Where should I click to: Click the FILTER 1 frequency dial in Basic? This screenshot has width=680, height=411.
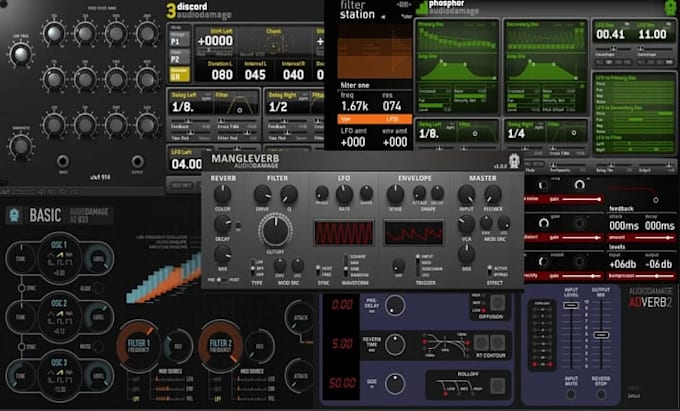point(138,346)
